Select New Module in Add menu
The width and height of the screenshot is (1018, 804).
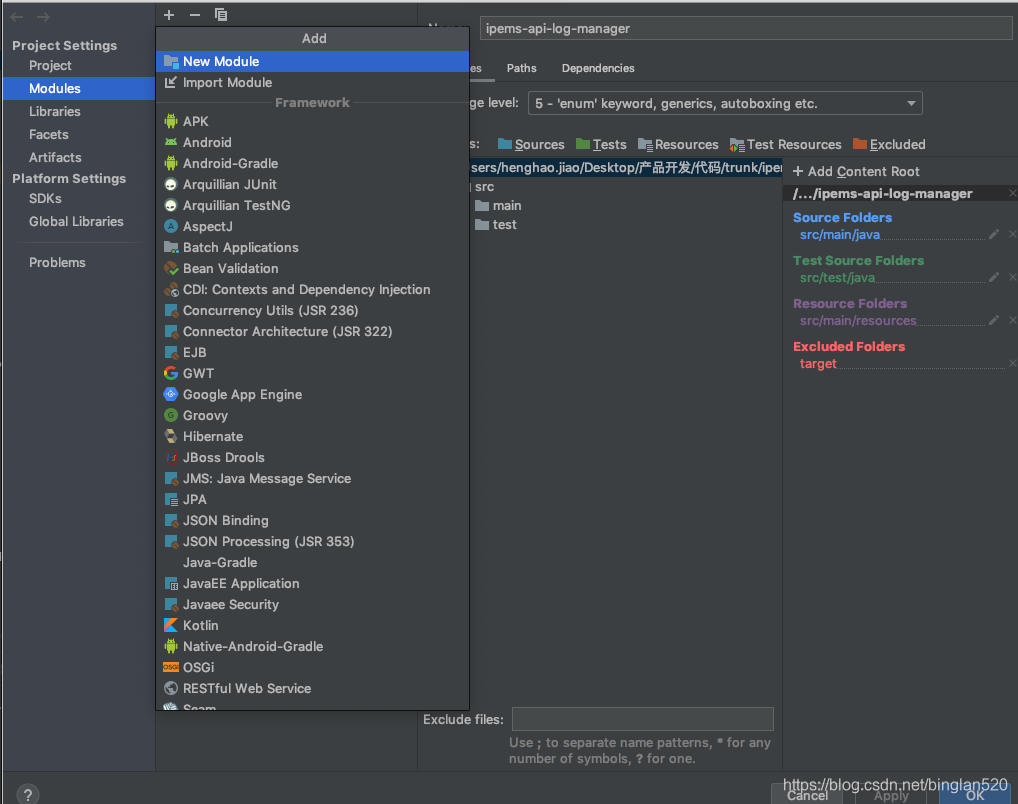click(x=312, y=62)
